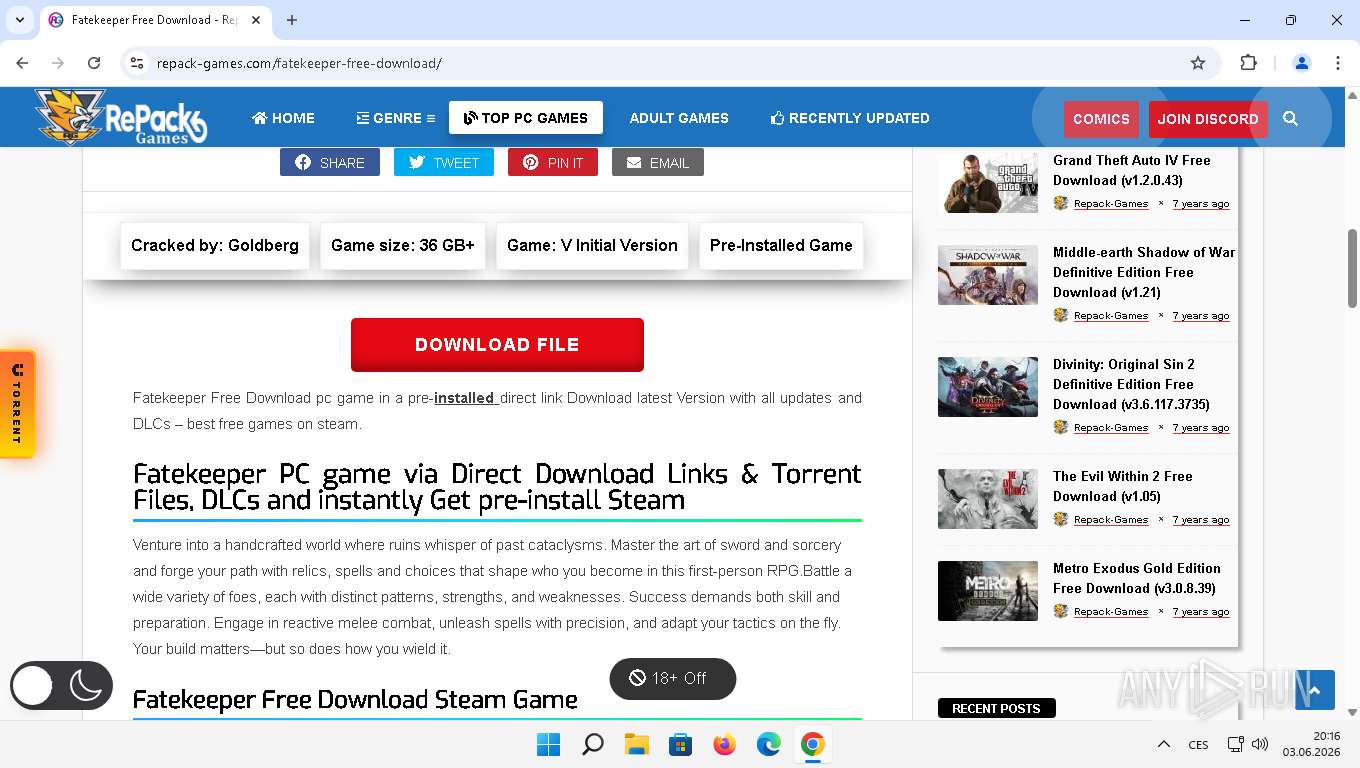Go back with browser back arrow
The image size is (1360, 768).
point(22,63)
